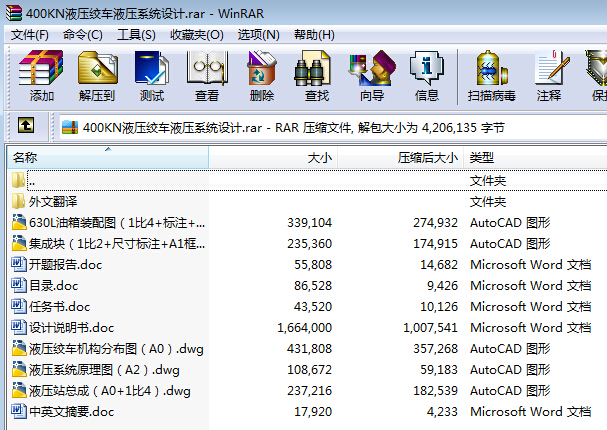Viewport: 607px width, 430px height.
Task: Select file name 任务书.doc
Action: coord(60,307)
